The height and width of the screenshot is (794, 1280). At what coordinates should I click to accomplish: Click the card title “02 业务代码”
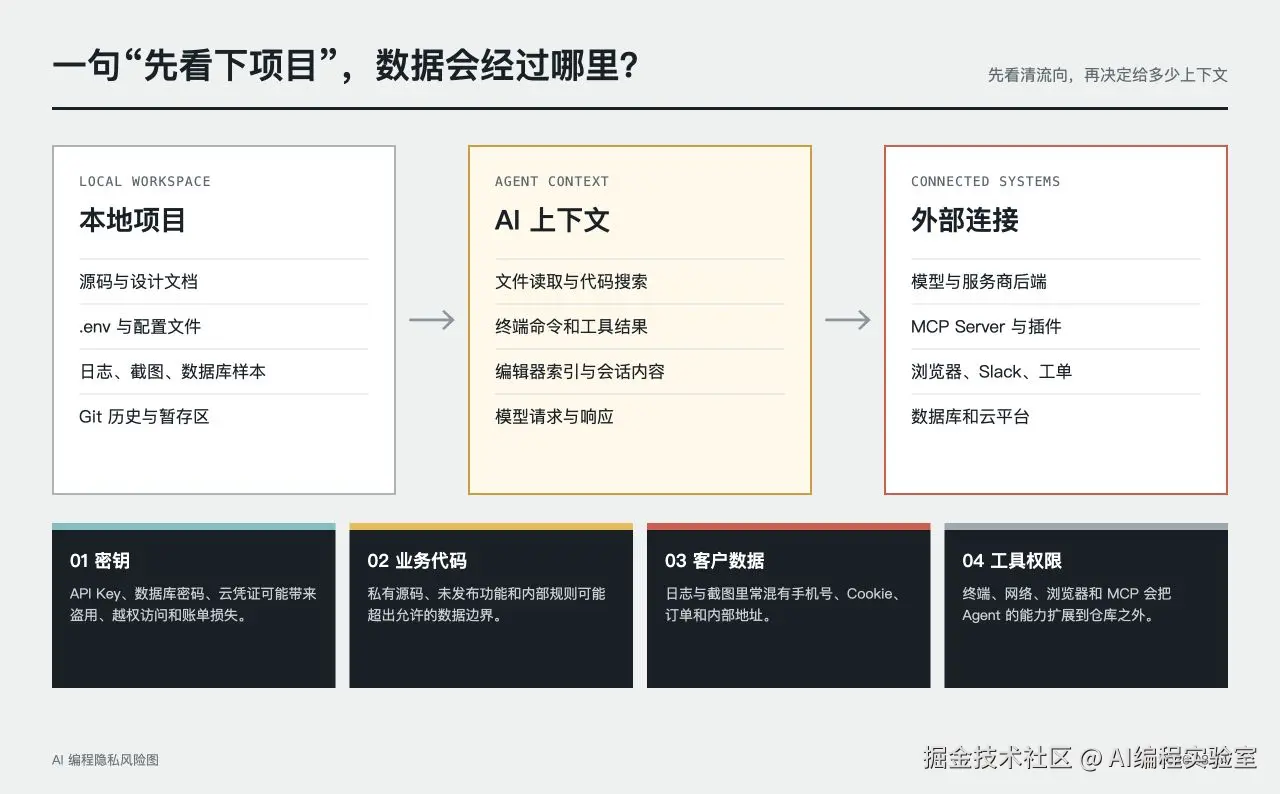point(417,561)
